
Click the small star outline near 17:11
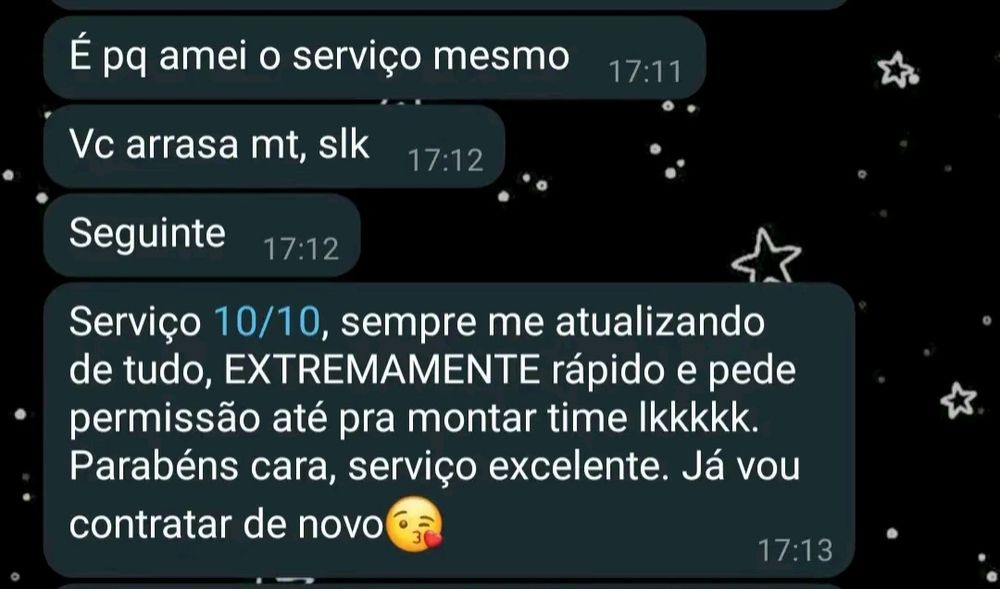(x=897, y=69)
